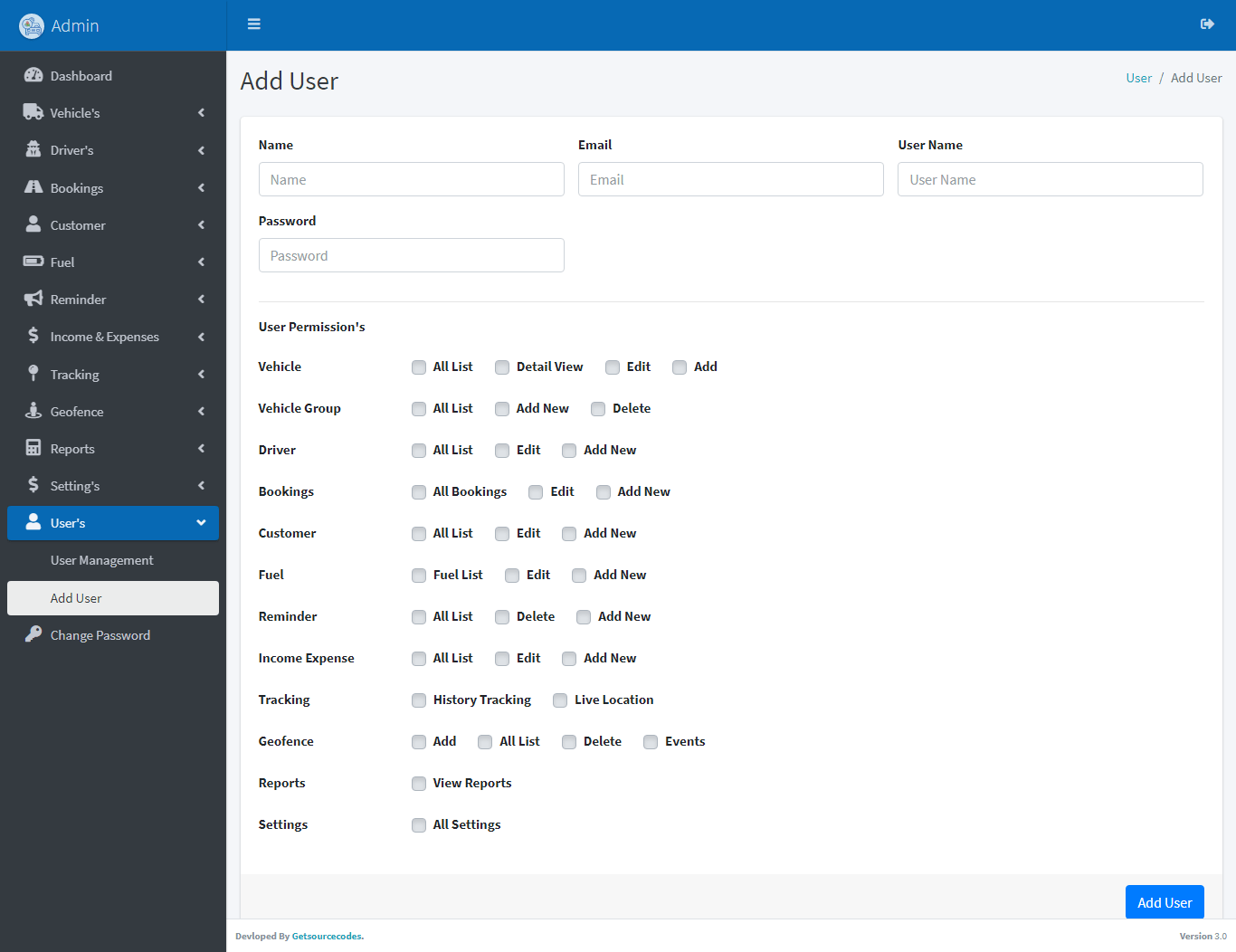Open User Management from sidebar

pos(101,559)
